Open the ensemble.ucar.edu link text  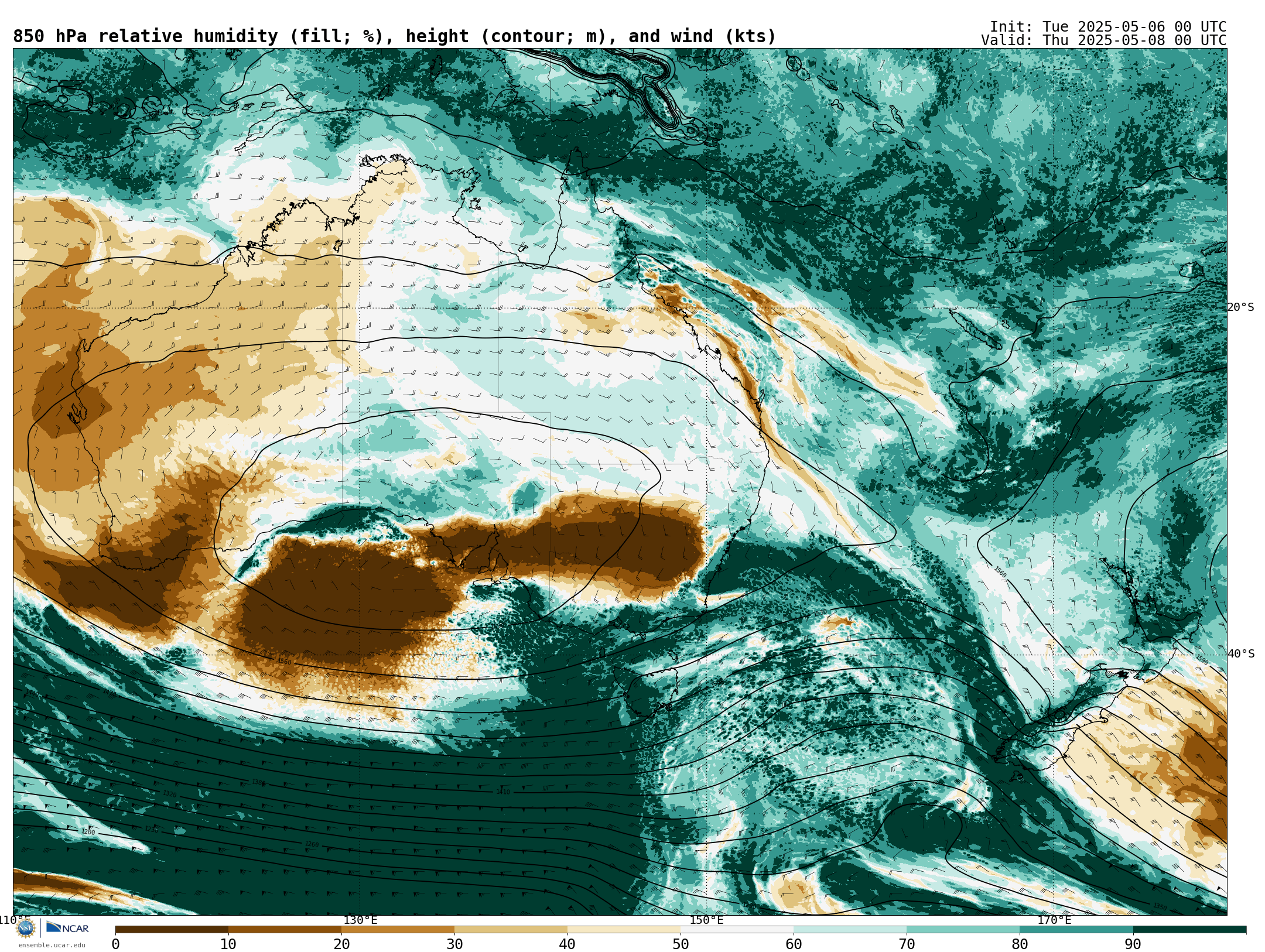[52, 945]
